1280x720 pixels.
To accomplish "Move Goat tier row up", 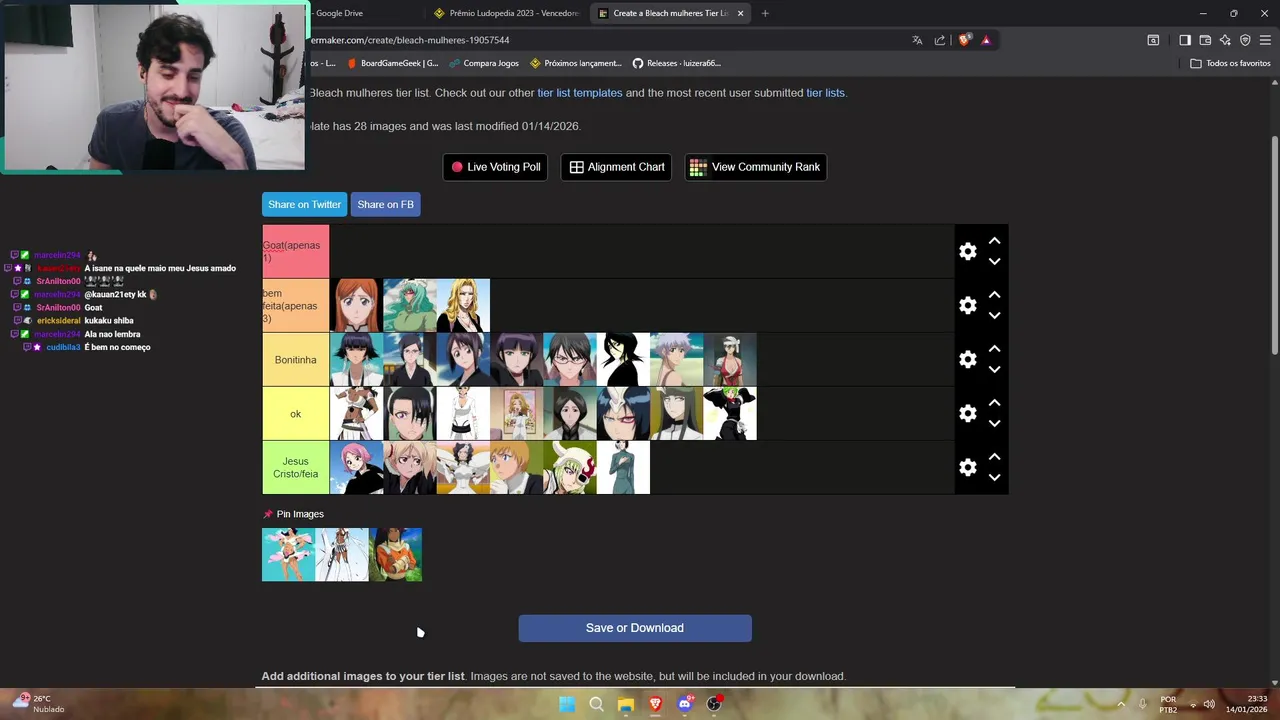I will [994, 241].
